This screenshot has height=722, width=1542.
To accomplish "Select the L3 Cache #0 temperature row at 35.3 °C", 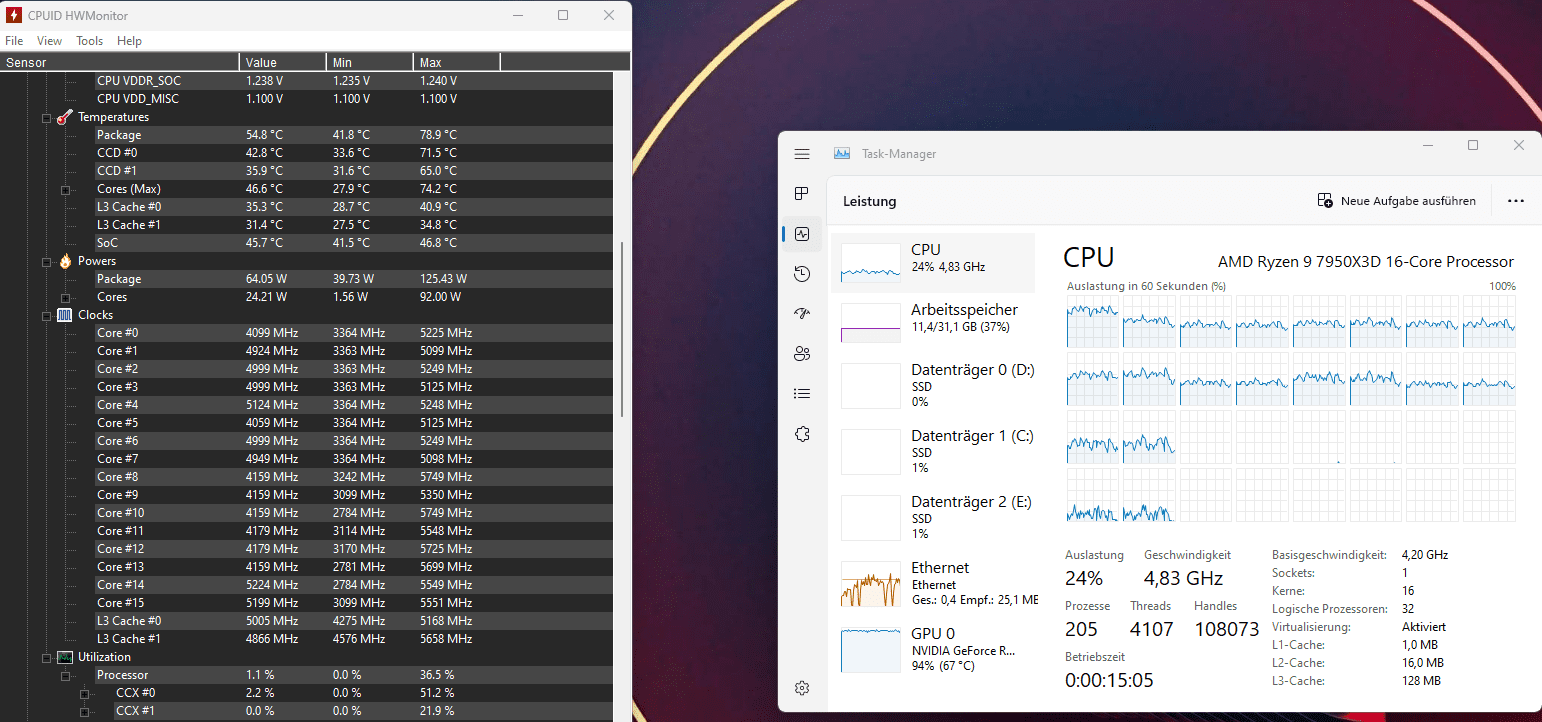I will point(354,207).
